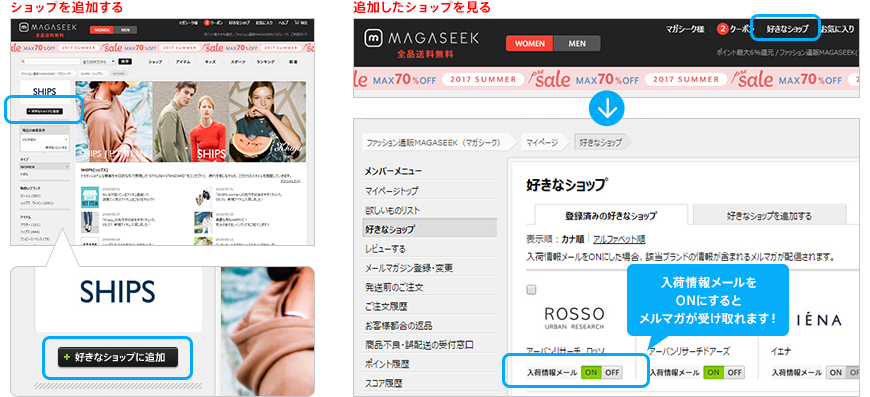
Task: Click the large SHIPS logo in the enlarged callout
Action: pos(118,291)
